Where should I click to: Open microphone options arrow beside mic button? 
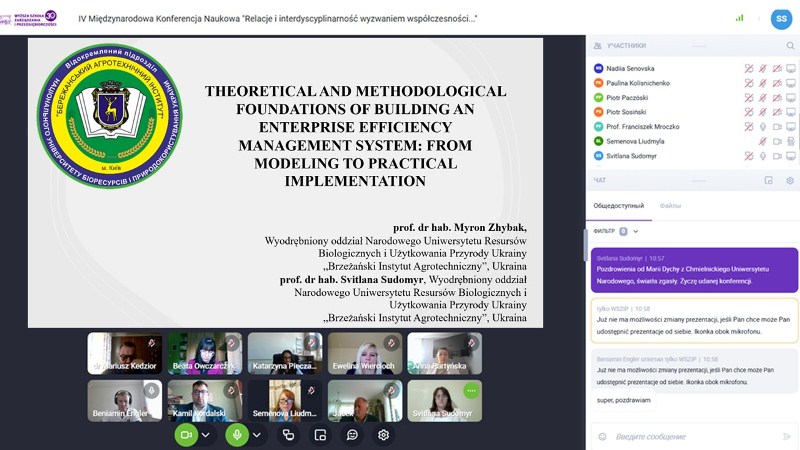[257, 435]
